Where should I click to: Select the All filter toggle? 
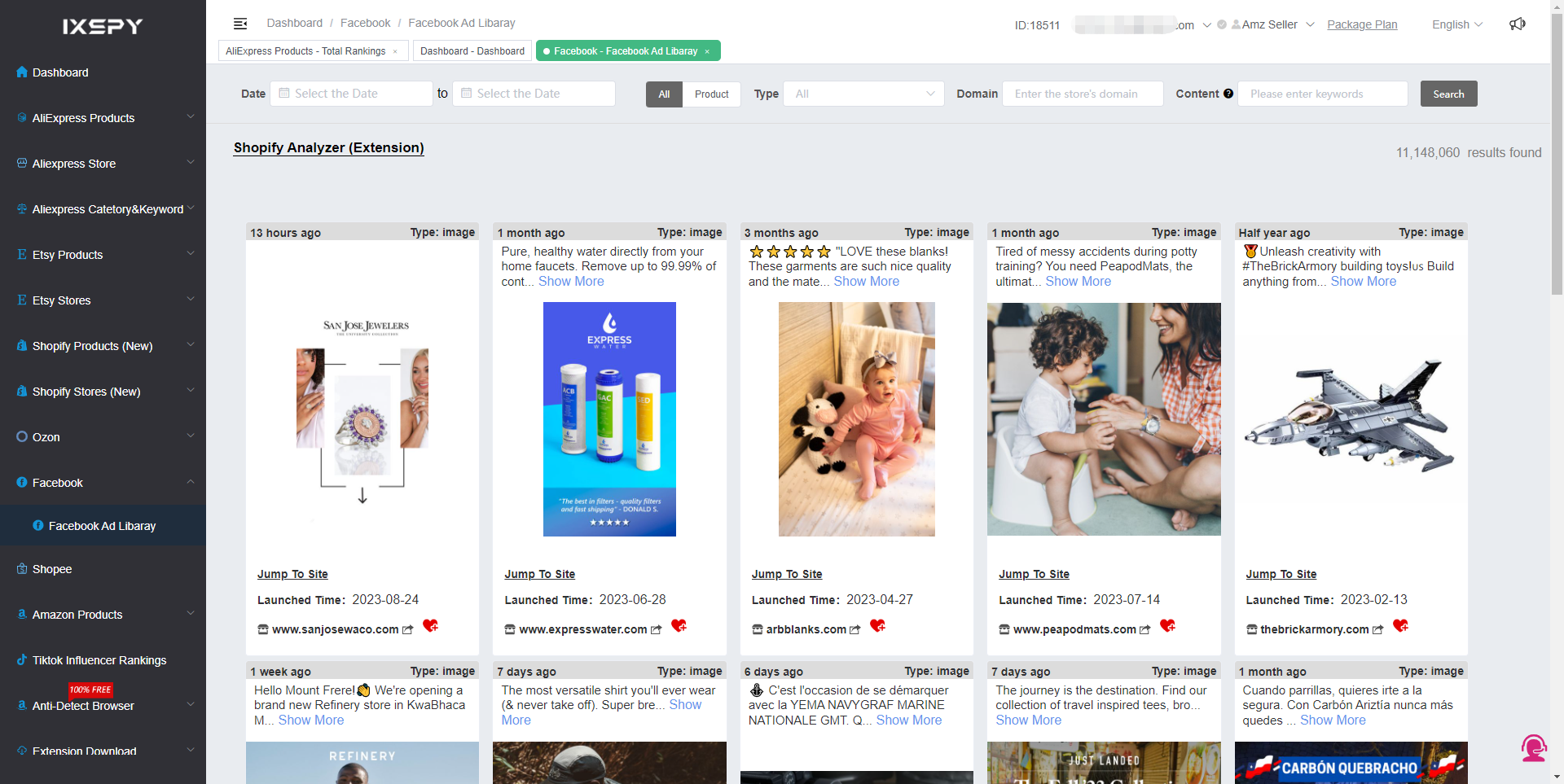tap(665, 94)
